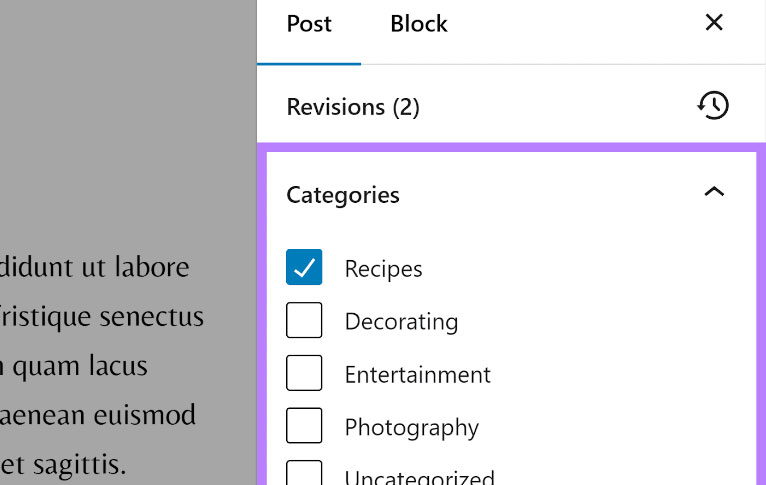Viewport: 766px width, 485px height.
Task: Open the revisions history clock icon
Action: tap(713, 106)
